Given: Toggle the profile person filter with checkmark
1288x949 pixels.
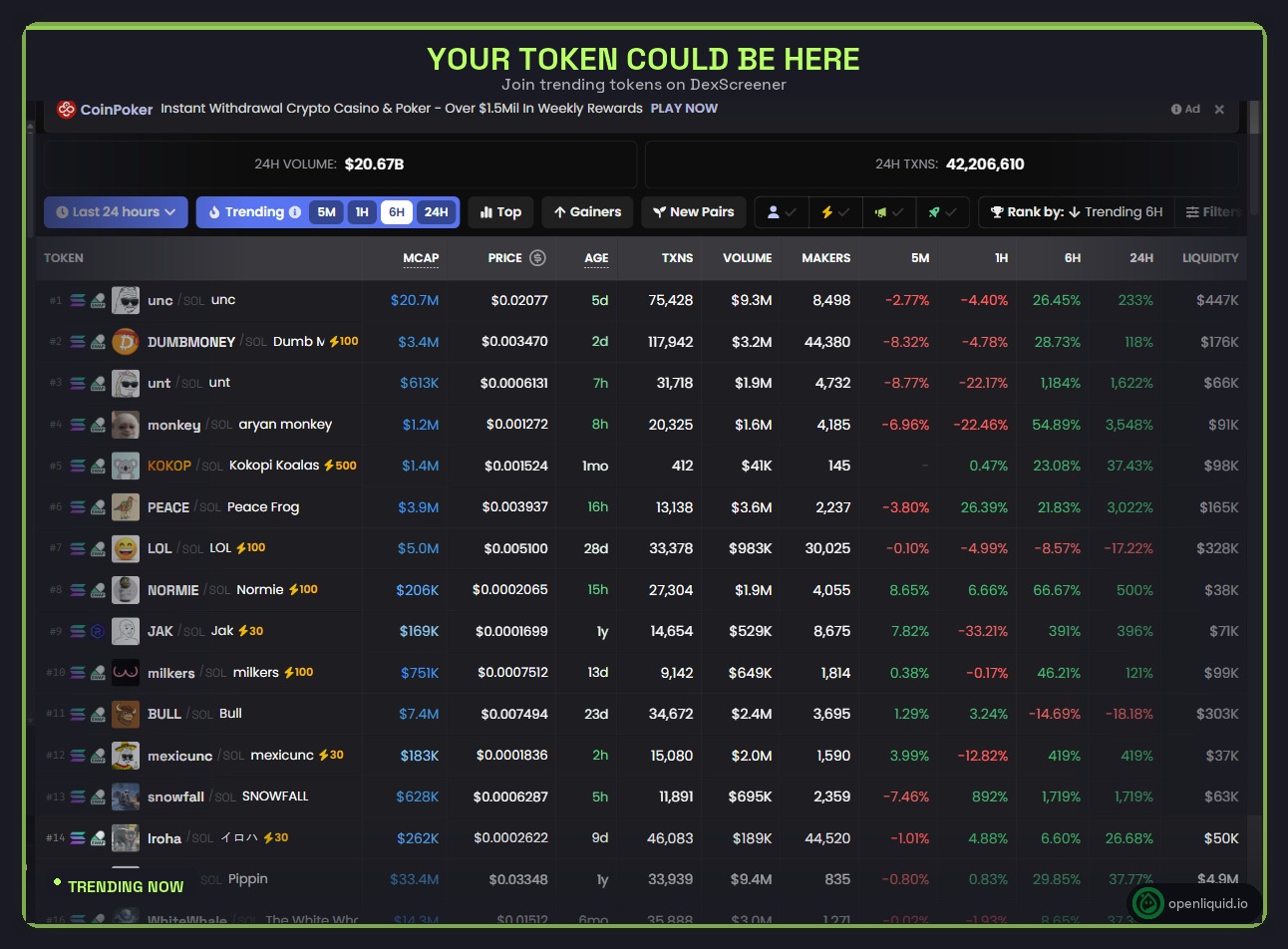Looking at the screenshot, I should click(x=782, y=211).
